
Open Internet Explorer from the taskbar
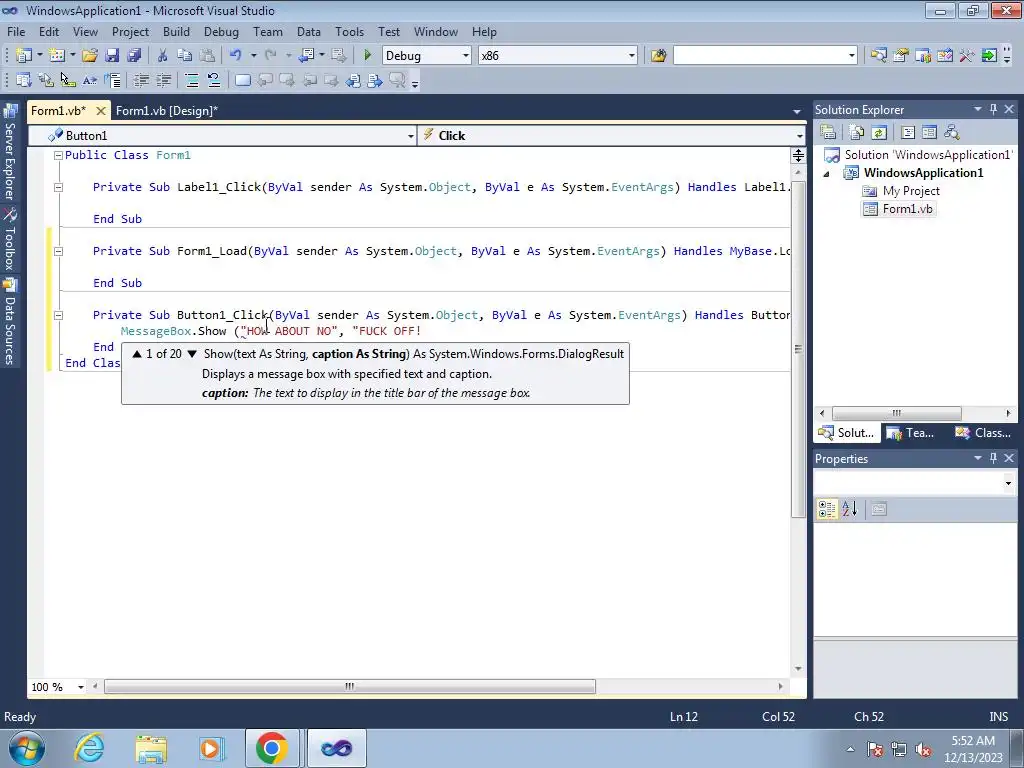coord(89,748)
